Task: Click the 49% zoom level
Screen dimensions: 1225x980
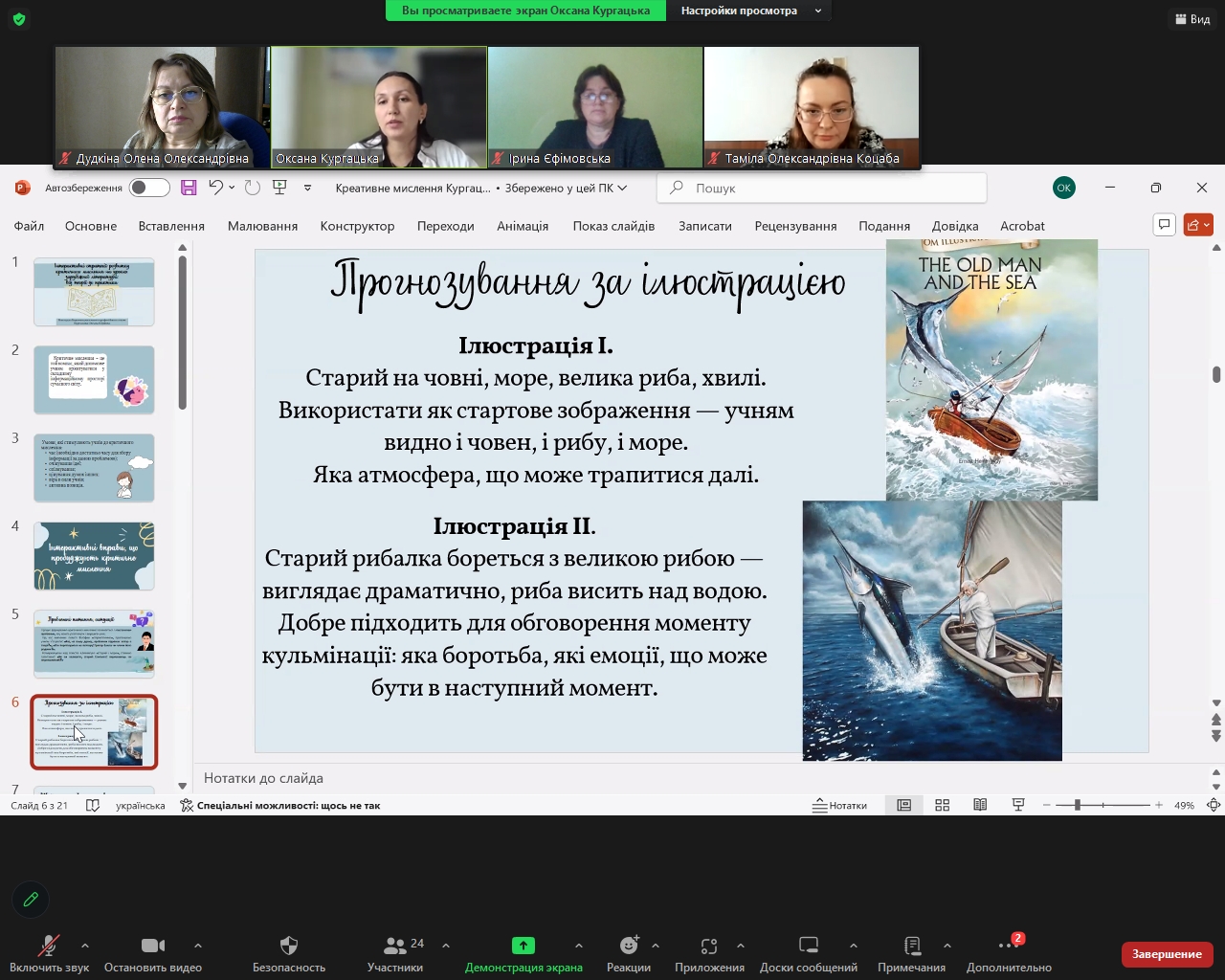Action: [x=1184, y=805]
